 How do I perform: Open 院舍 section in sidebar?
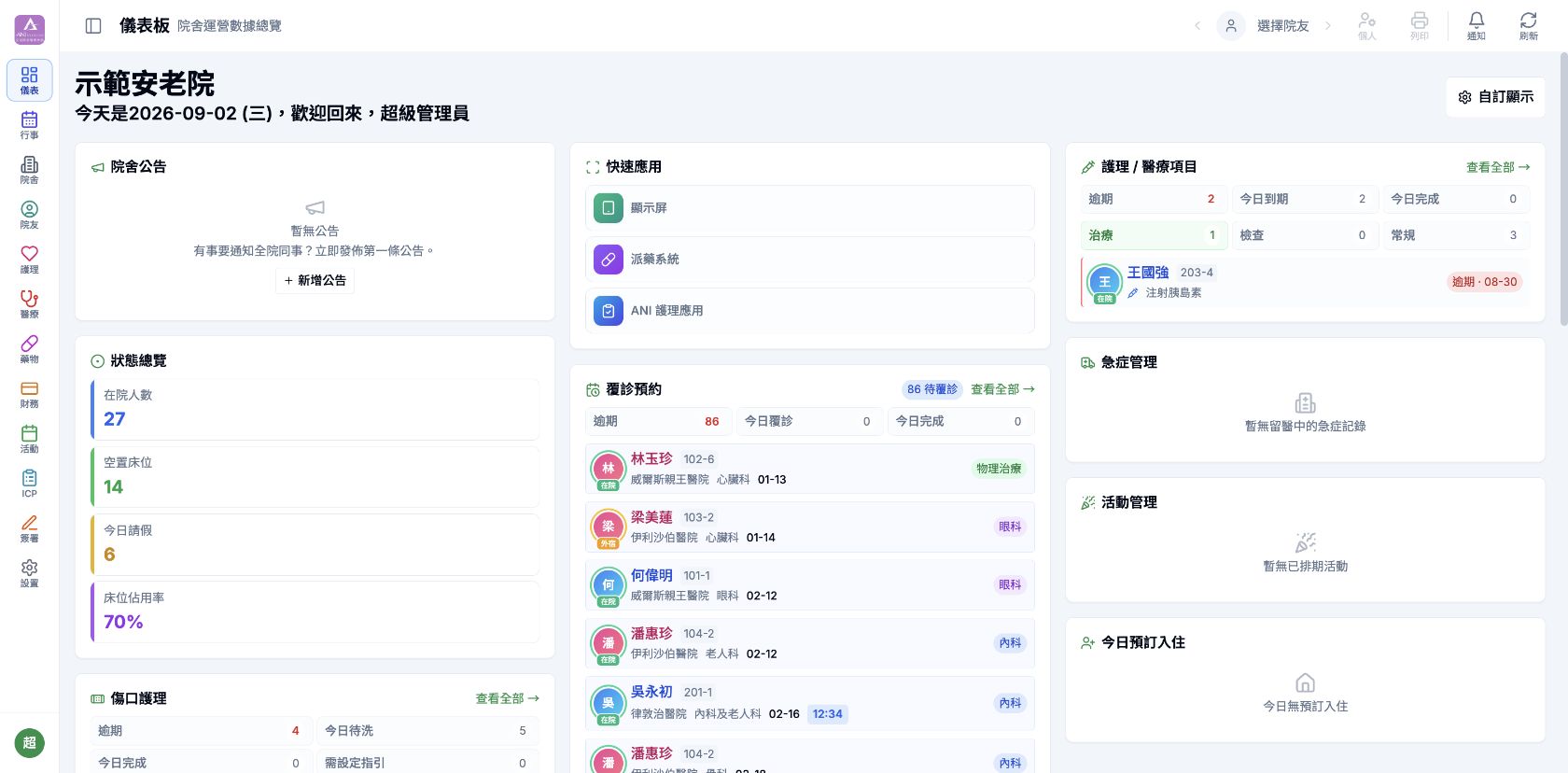pyautogui.click(x=30, y=170)
